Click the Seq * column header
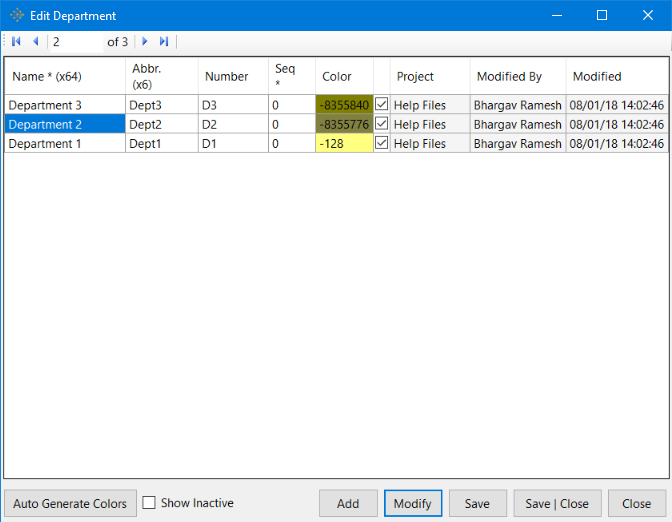 [292, 76]
